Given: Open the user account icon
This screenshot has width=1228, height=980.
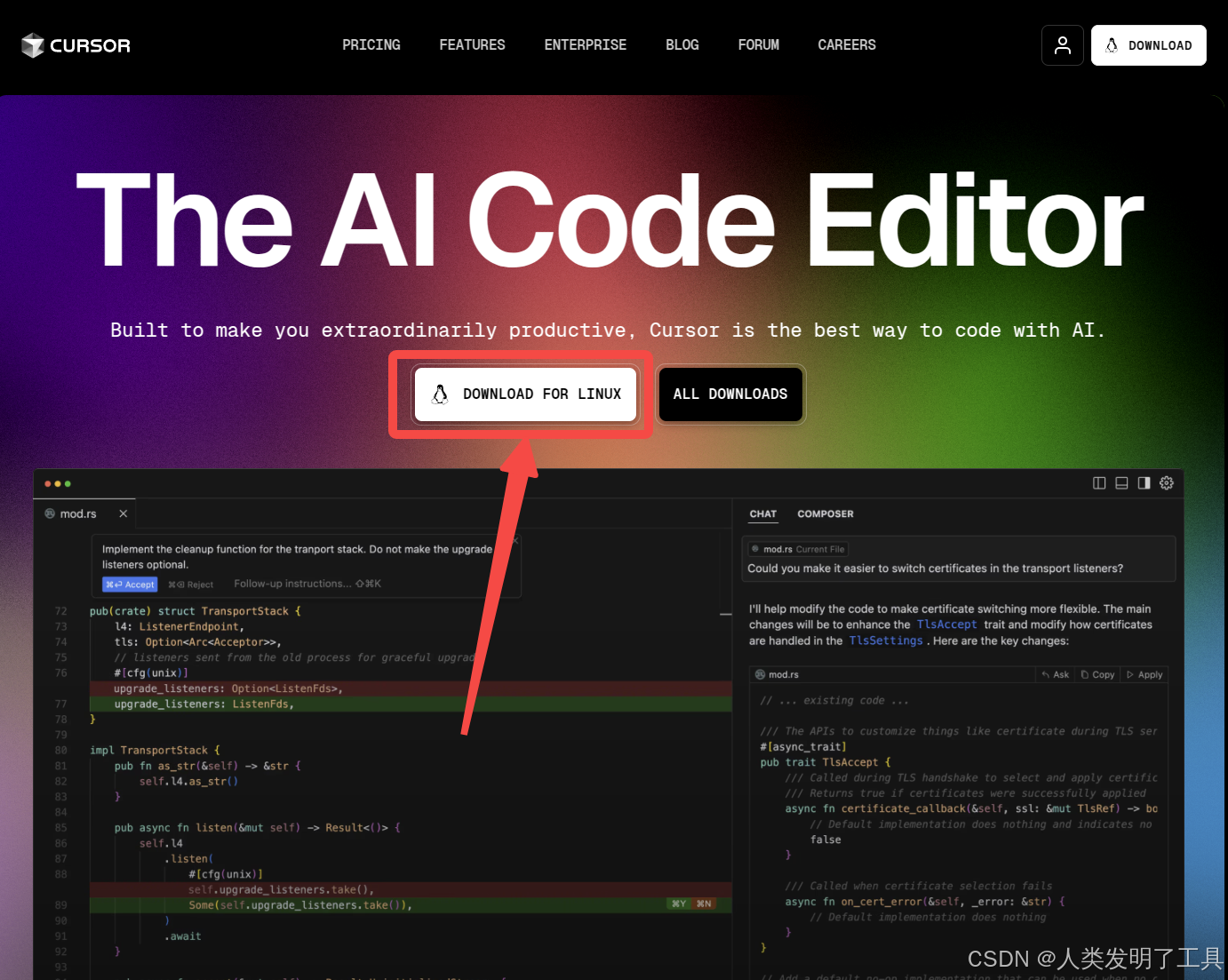Looking at the screenshot, I should (x=1063, y=45).
